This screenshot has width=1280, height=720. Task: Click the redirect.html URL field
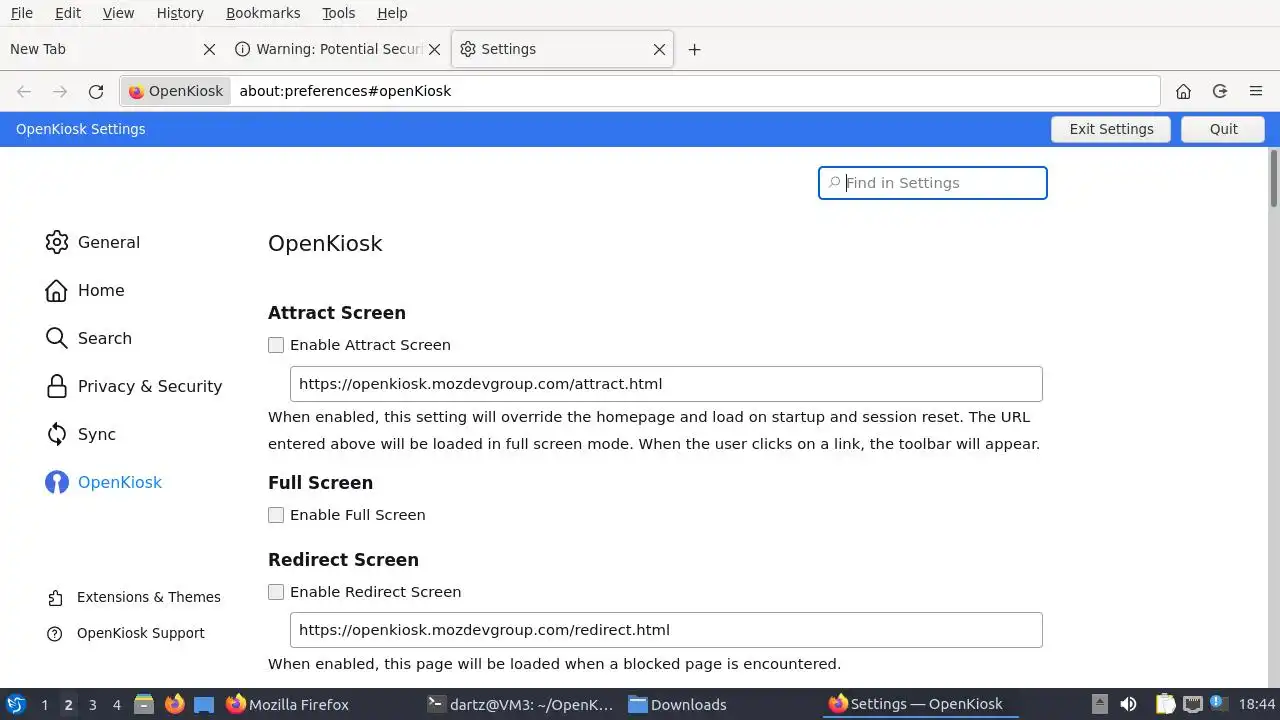(666, 630)
